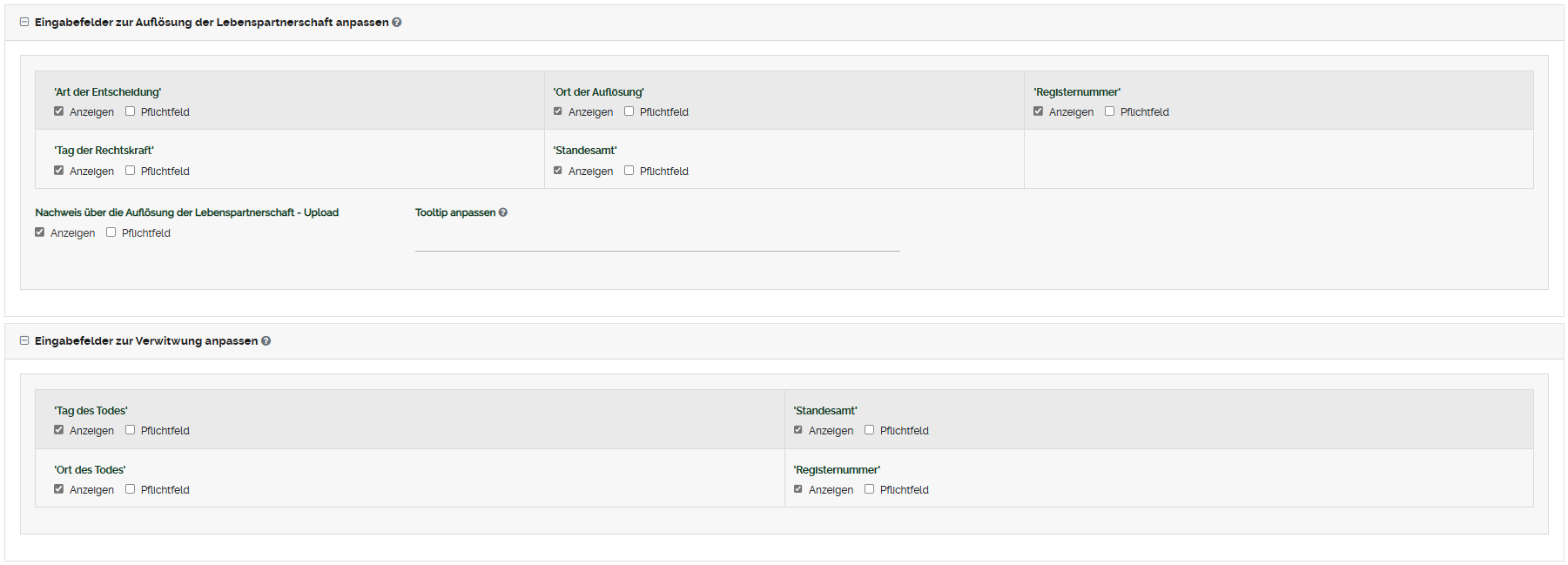Uncheck Anzeigen for 'Tag der Rechtskraft'
Image resolution: width=1568 pixels, height=565 pixels.
[59, 171]
